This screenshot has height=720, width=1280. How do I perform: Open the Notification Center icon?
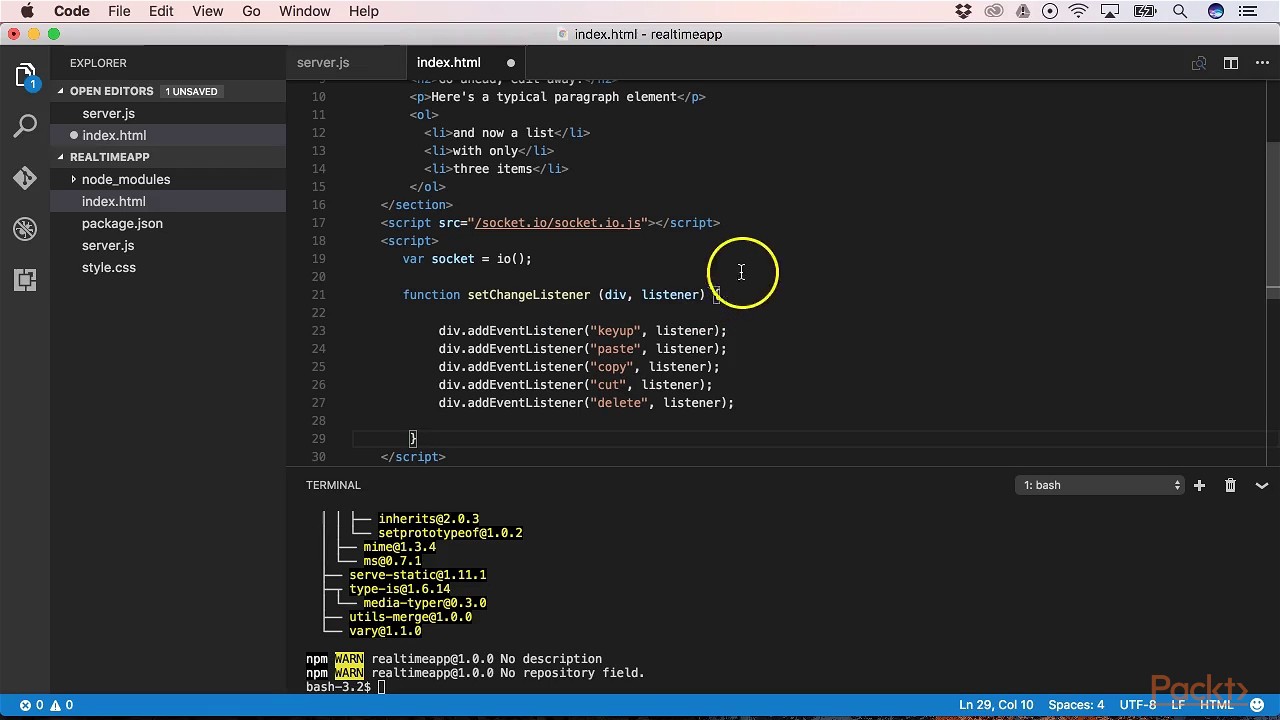click(1247, 11)
